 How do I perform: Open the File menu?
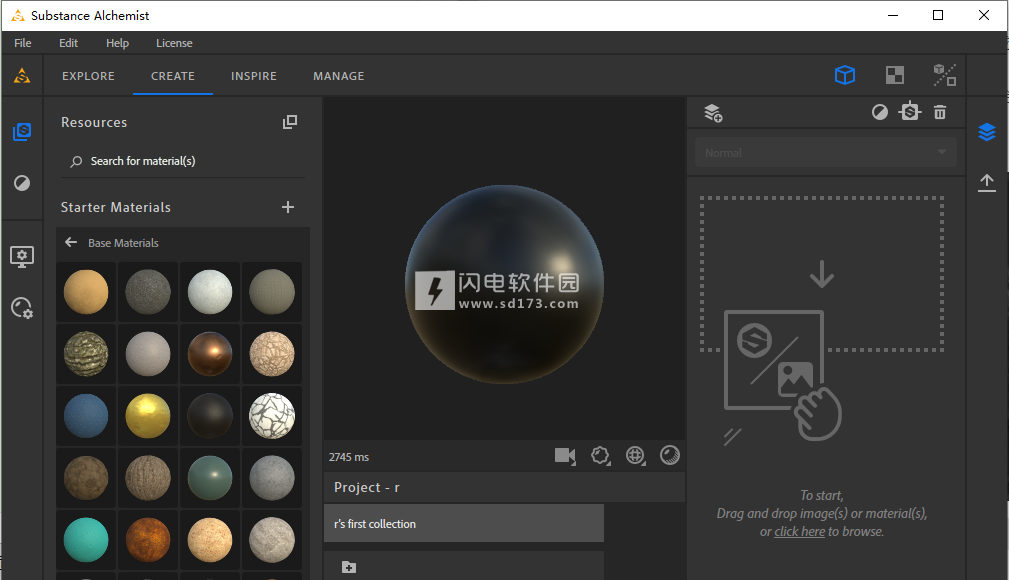pos(23,43)
